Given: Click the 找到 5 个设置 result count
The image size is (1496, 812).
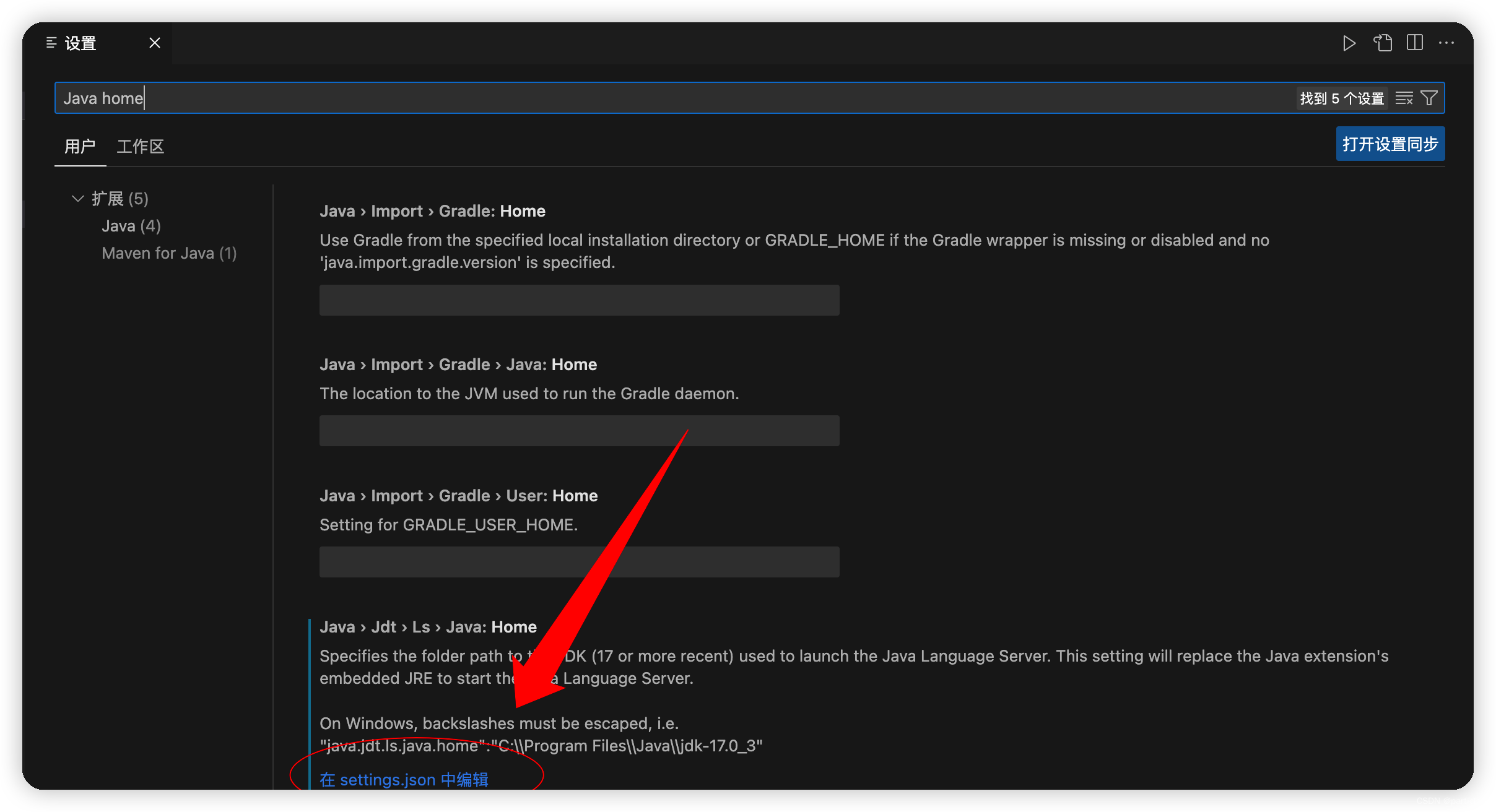Looking at the screenshot, I should (1342, 98).
